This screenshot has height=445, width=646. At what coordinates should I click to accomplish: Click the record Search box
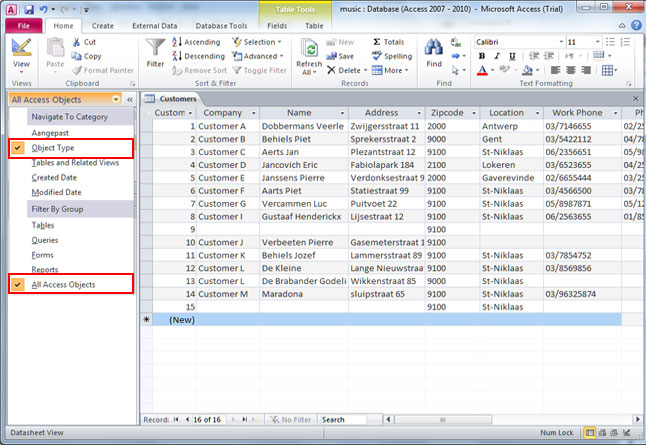350,419
